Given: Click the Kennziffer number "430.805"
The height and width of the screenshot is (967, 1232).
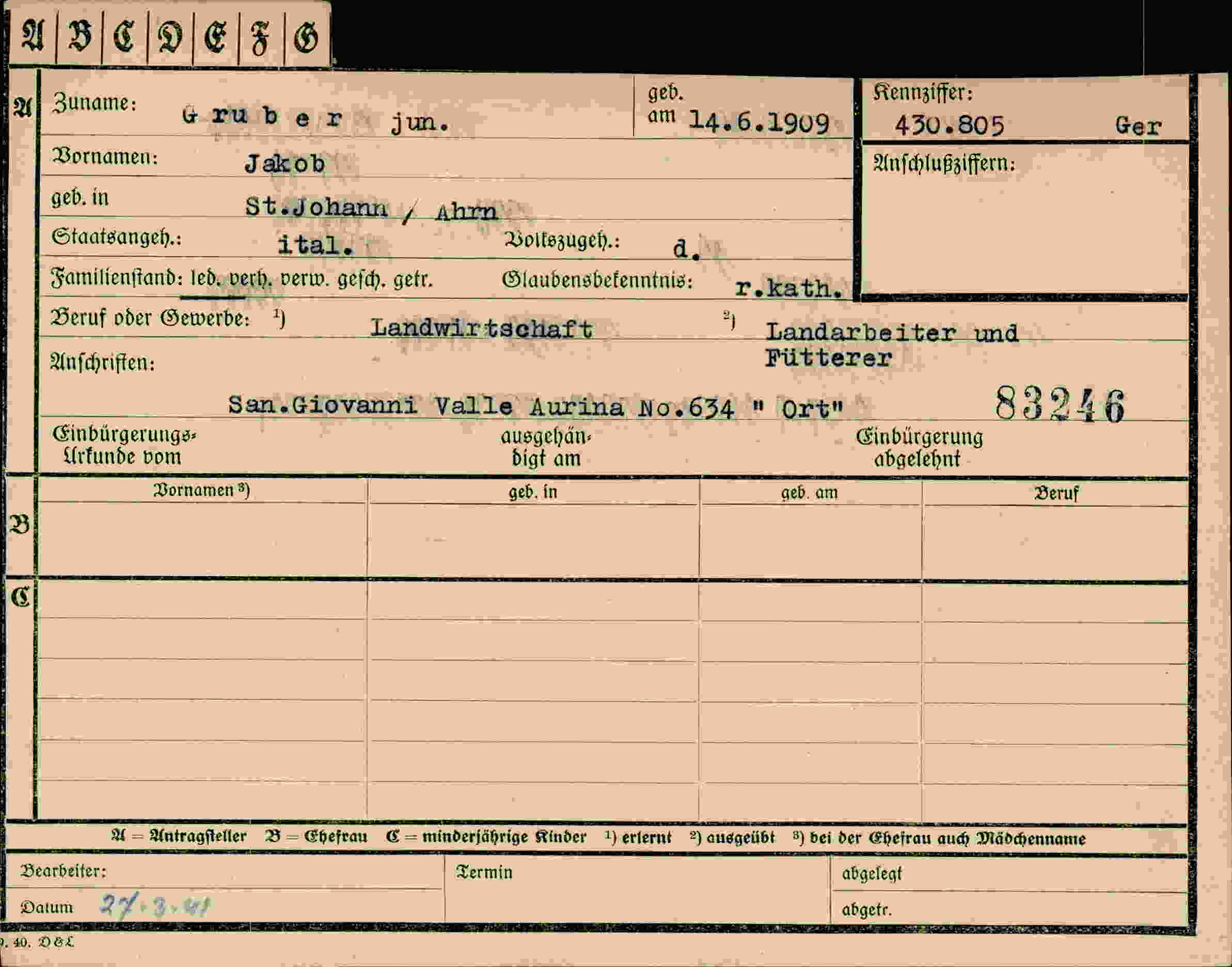Looking at the screenshot, I should click(x=949, y=126).
